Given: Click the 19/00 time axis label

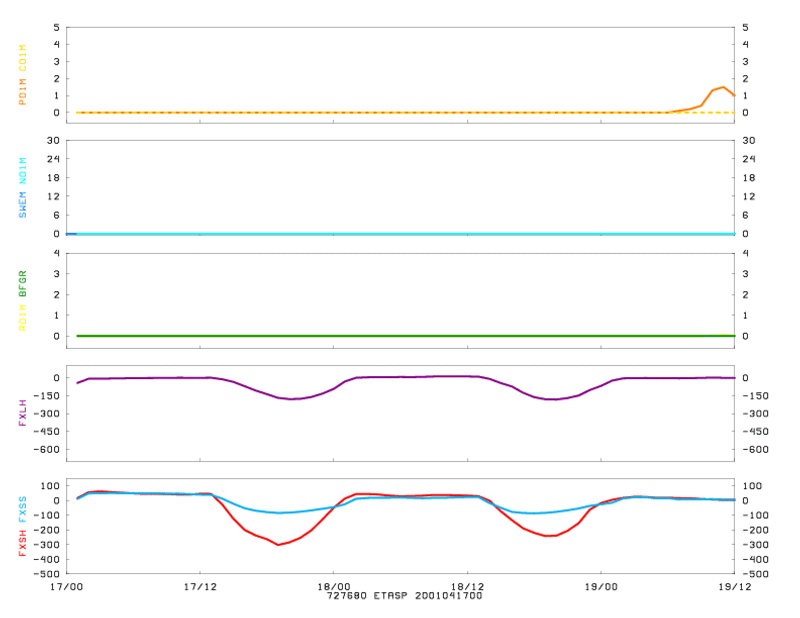Looking at the screenshot, I should point(601,587).
